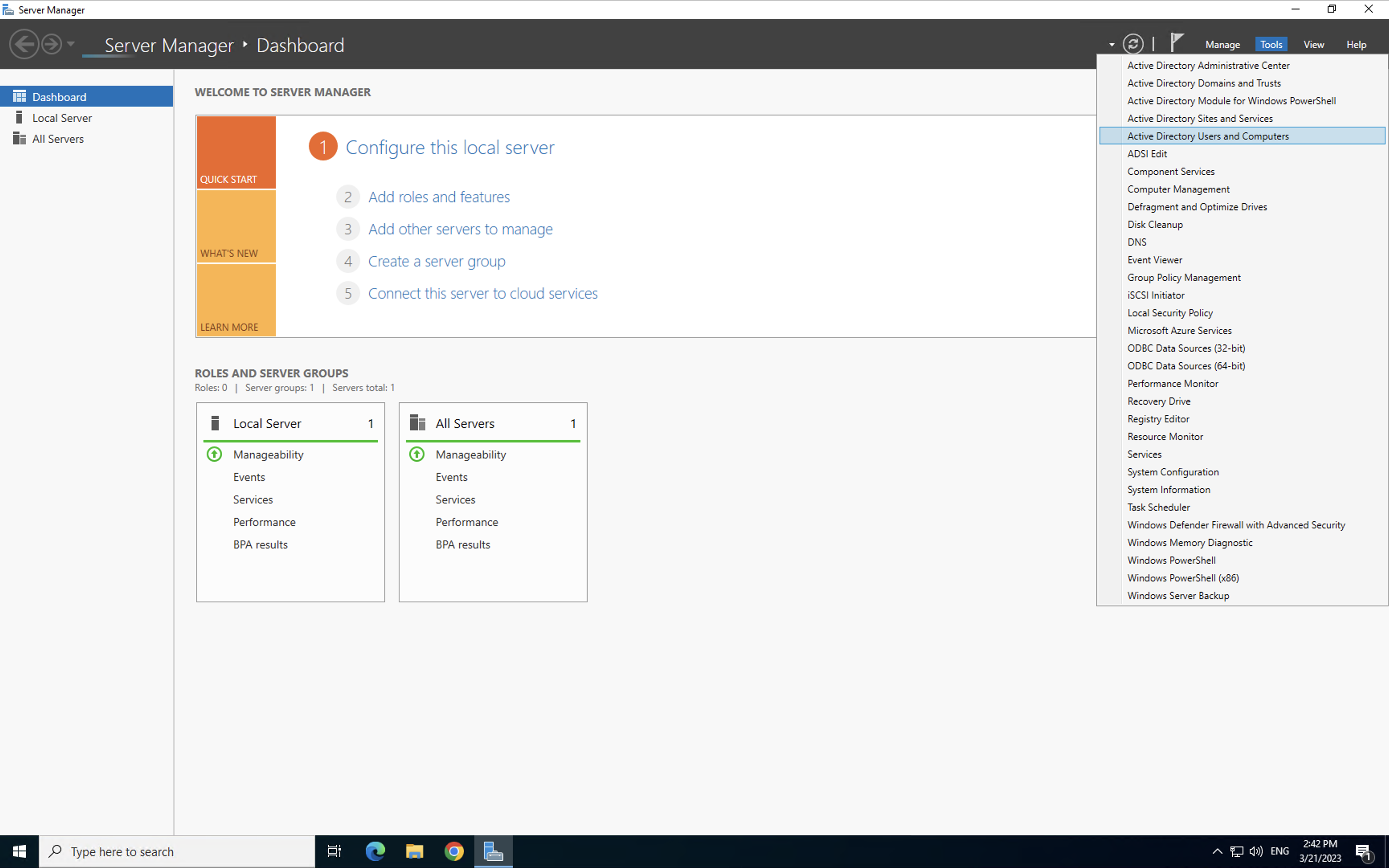Open Services in All Servers tile
Screen dimensions: 1389x868
coord(455,500)
